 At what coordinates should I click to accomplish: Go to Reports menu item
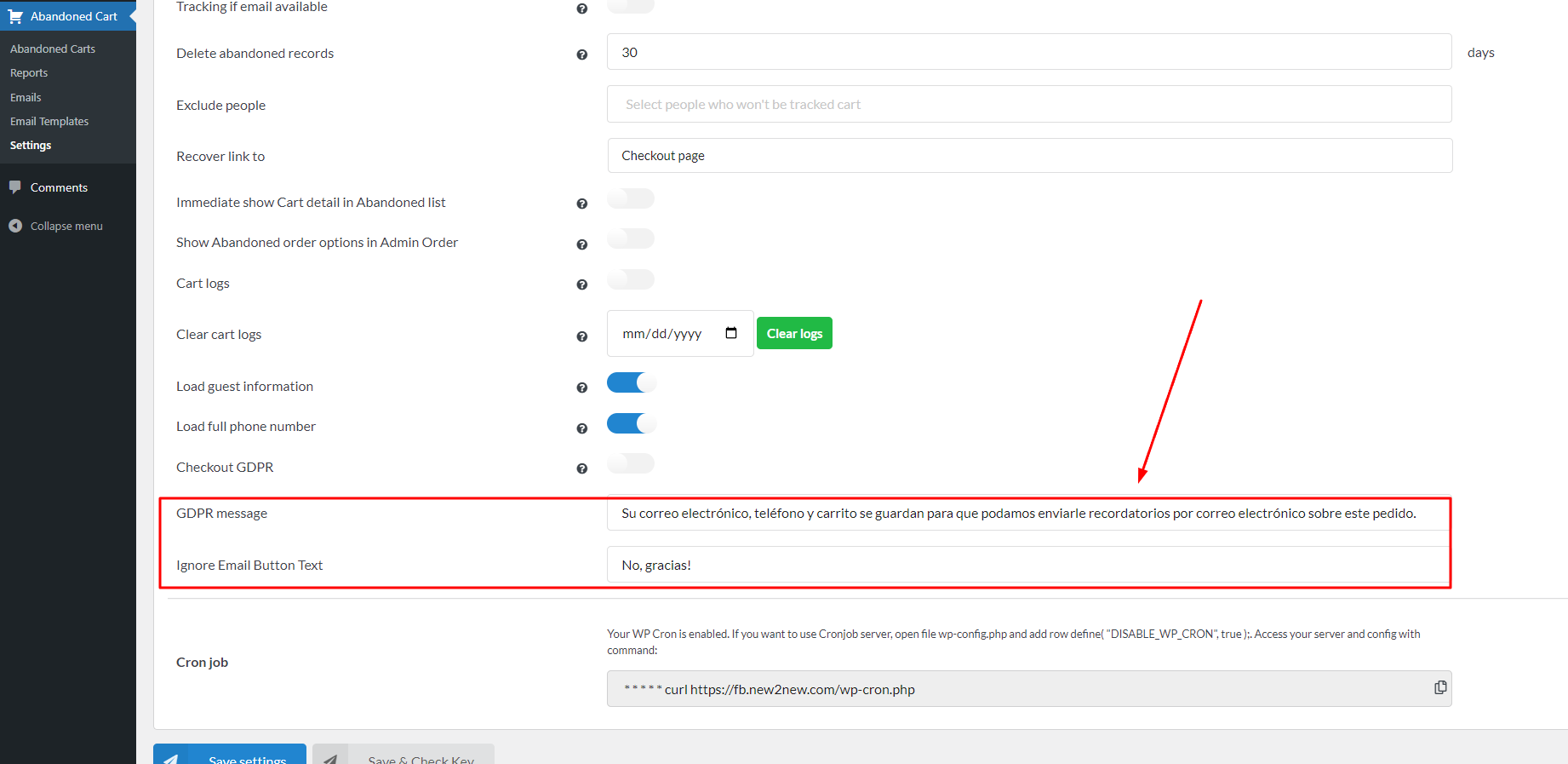(x=29, y=73)
